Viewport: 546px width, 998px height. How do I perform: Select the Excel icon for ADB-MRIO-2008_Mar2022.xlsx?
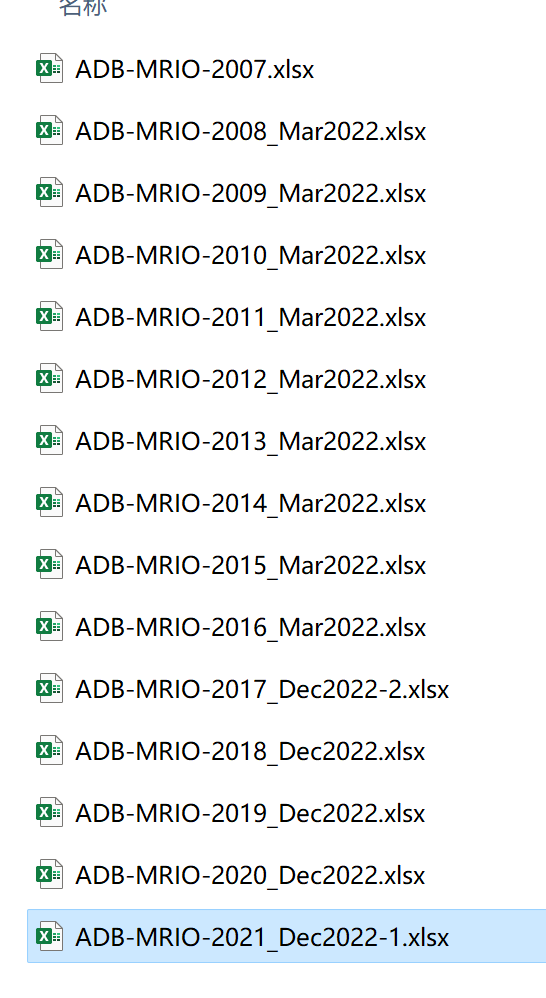tap(49, 130)
